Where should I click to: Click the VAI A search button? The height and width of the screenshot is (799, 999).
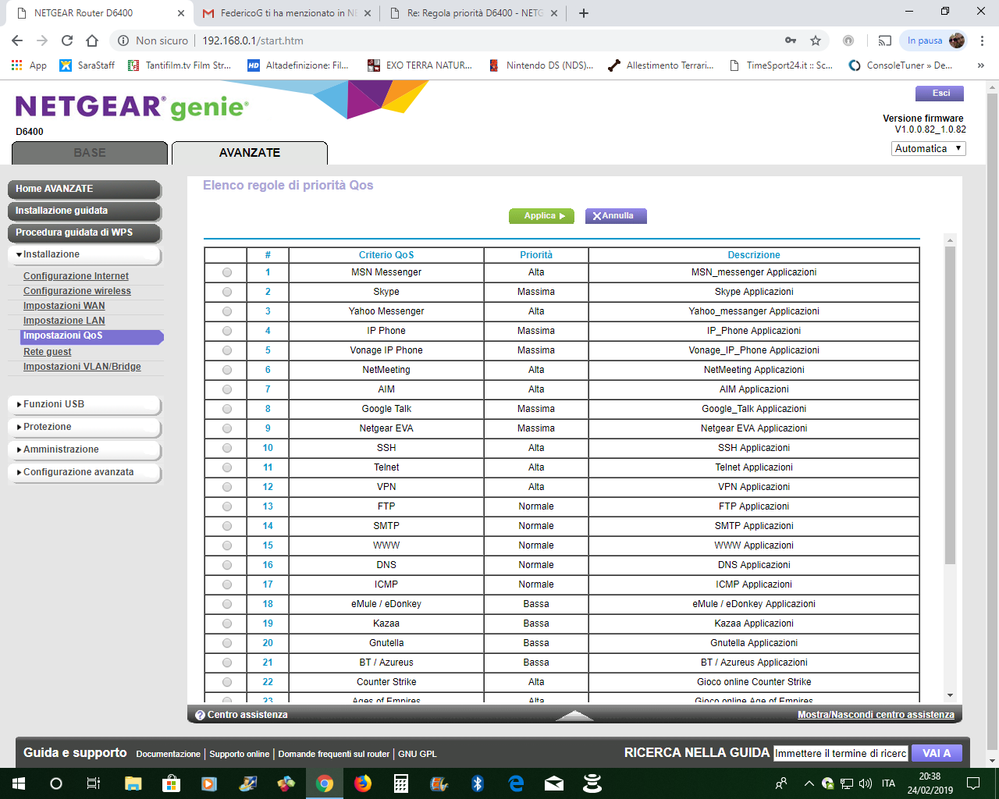coord(937,753)
